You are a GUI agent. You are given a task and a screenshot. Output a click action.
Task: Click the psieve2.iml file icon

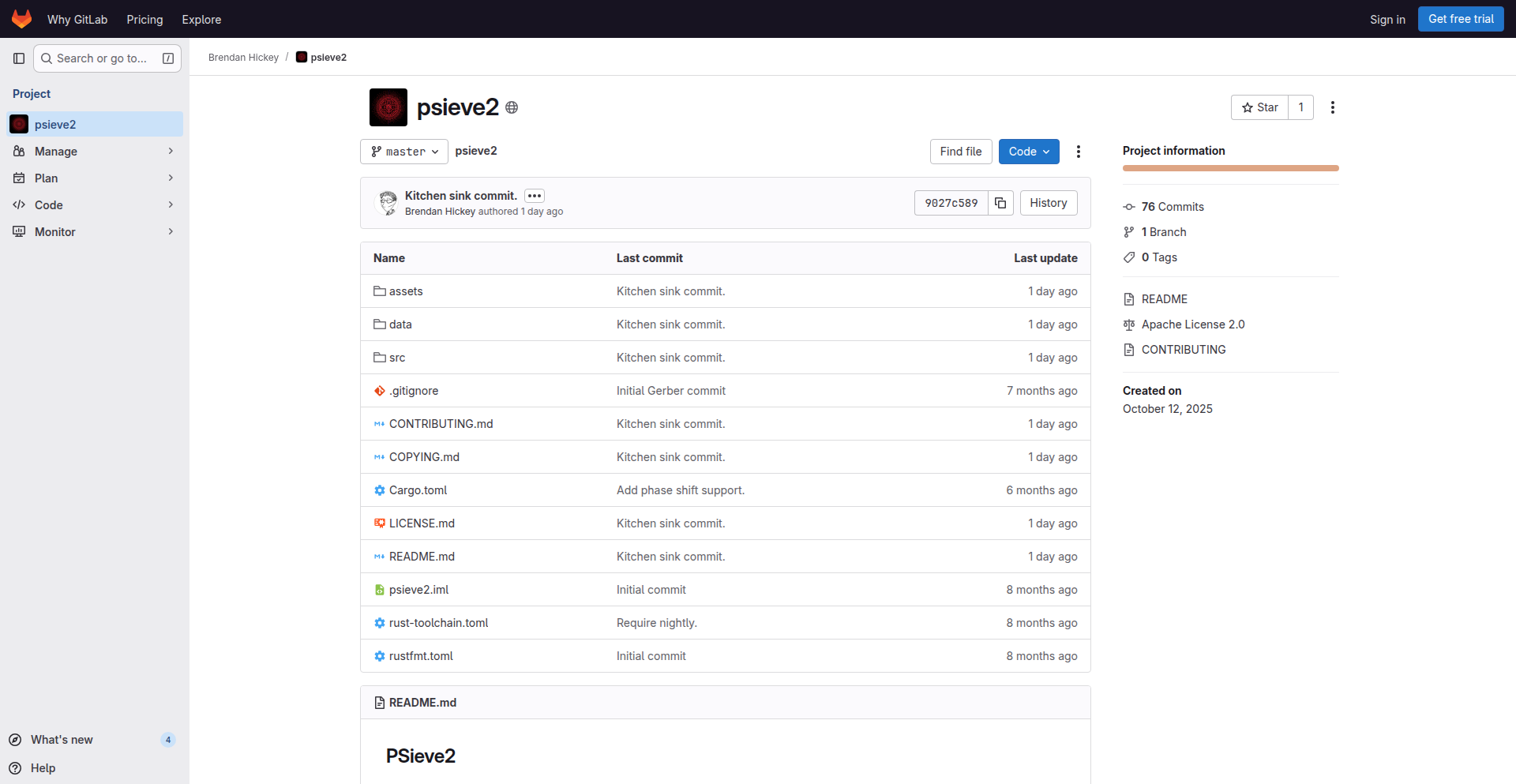[380, 590]
